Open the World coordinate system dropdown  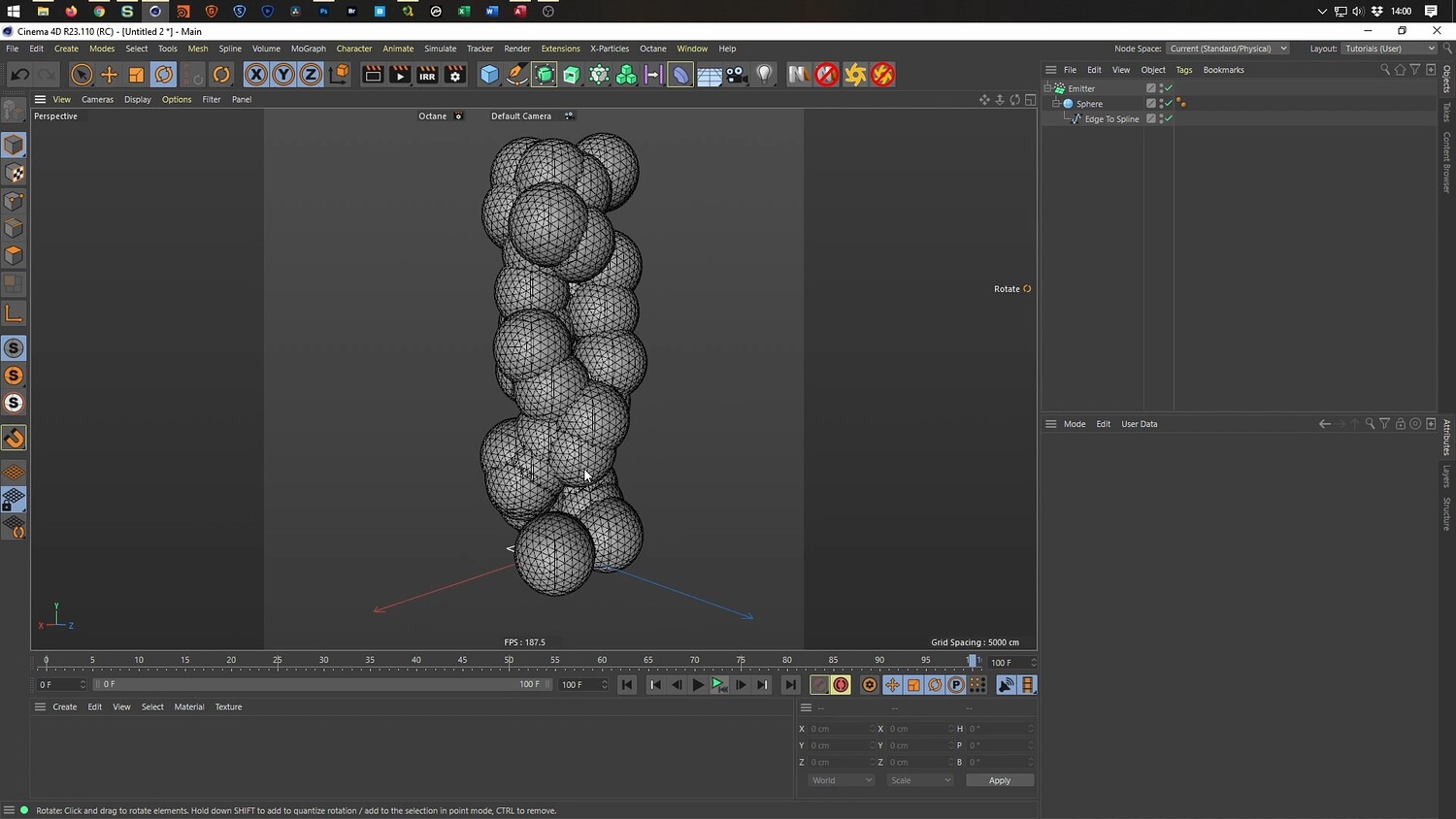pyautogui.click(x=841, y=780)
